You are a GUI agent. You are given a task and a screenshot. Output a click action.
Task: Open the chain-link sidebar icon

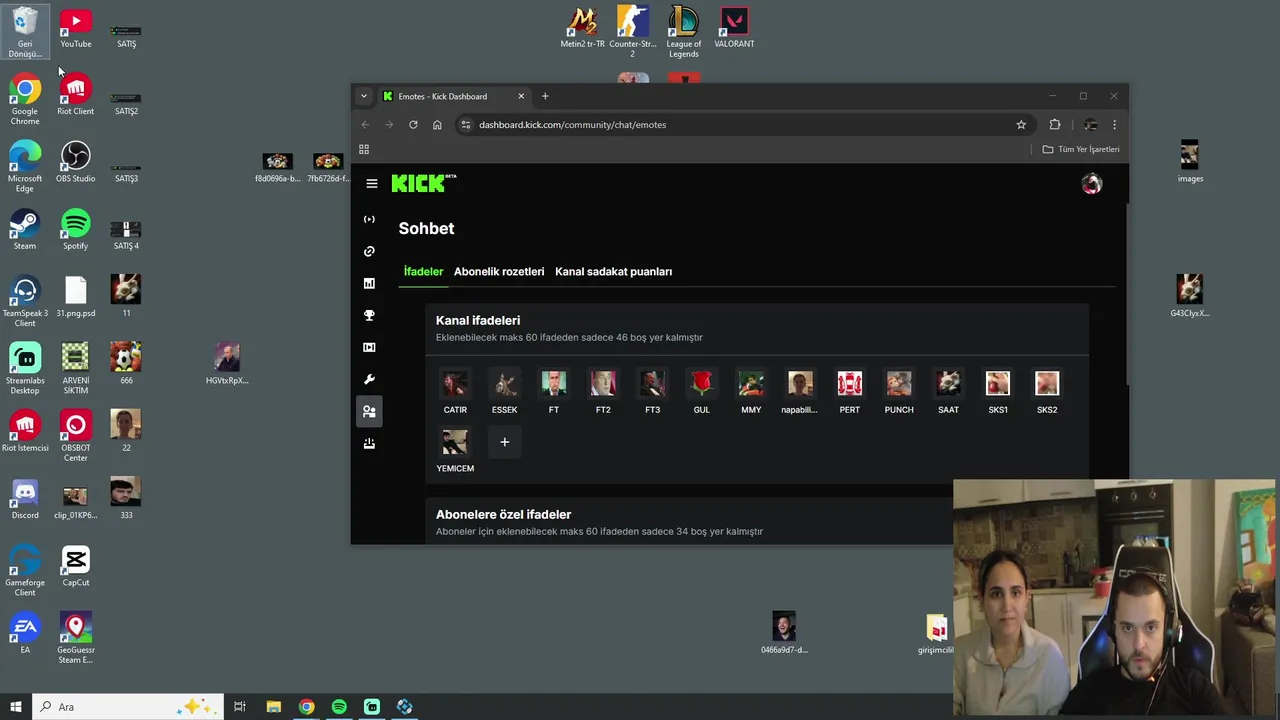(x=369, y=251)
